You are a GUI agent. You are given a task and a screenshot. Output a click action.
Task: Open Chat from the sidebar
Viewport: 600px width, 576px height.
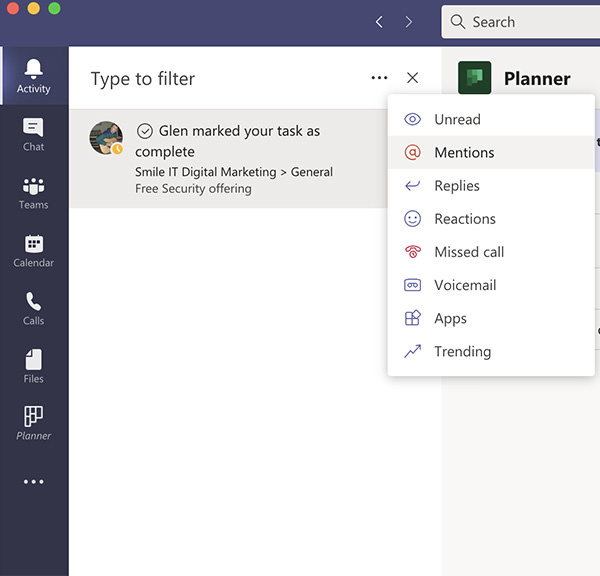(x=34, y=134)
